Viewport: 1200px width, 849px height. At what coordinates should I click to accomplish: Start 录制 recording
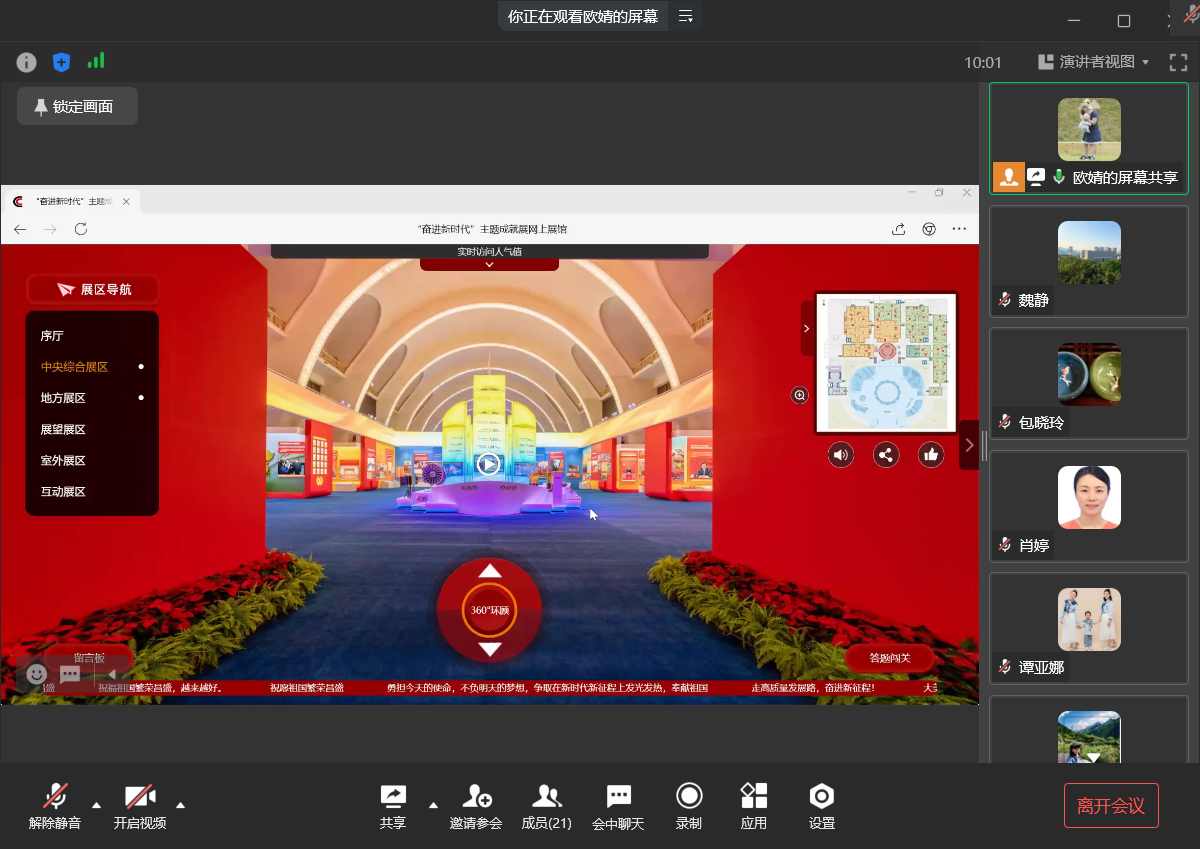pos(688,806)
